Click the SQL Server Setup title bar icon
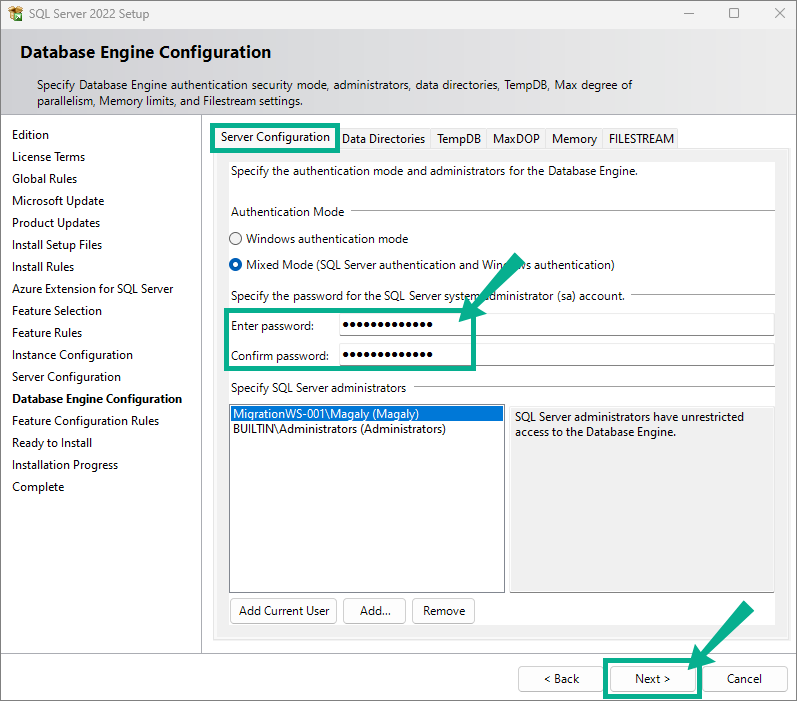 coord(15,14)
